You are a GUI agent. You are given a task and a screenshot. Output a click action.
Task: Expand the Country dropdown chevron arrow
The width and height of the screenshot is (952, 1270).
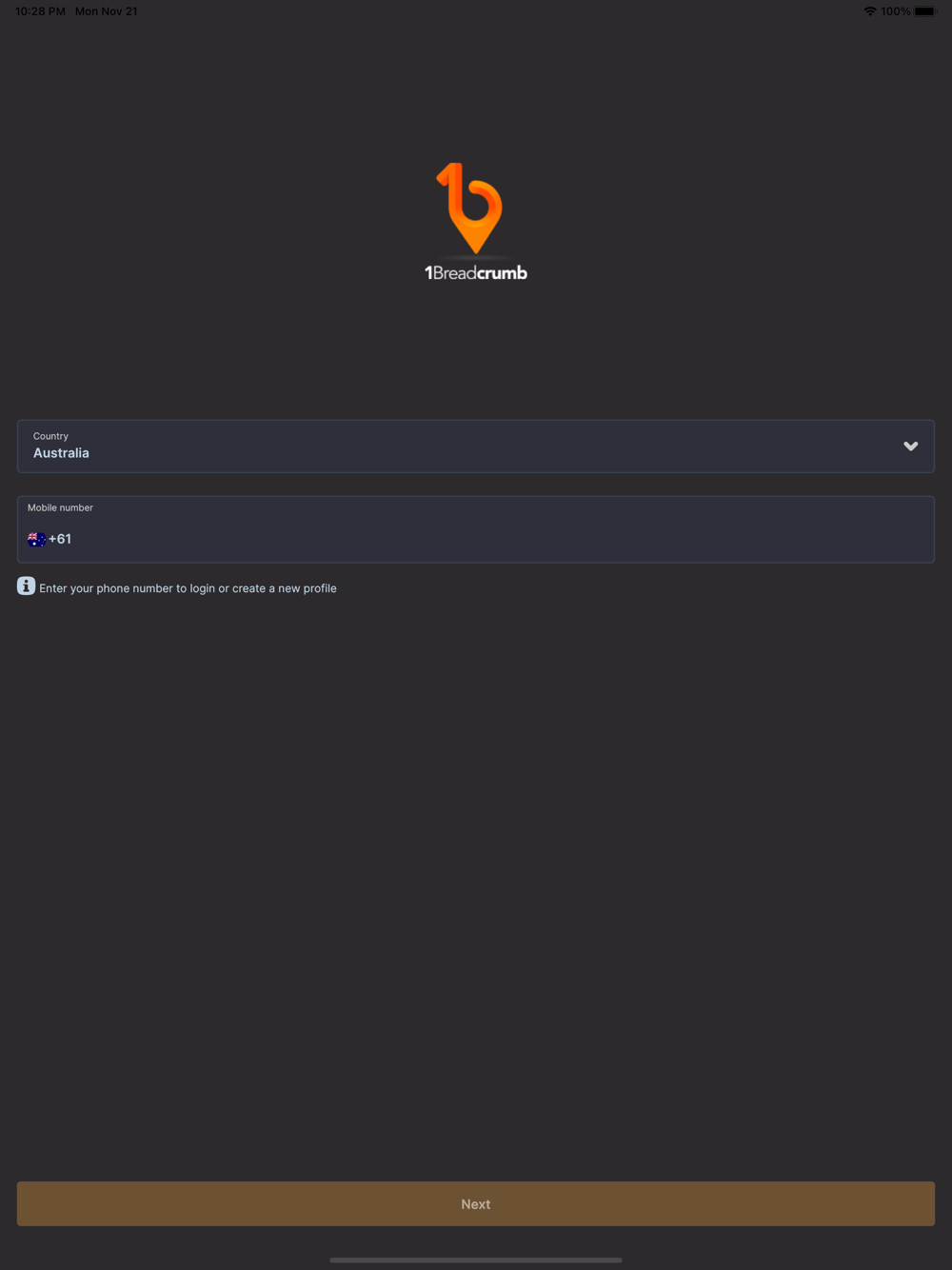[911, 446]
